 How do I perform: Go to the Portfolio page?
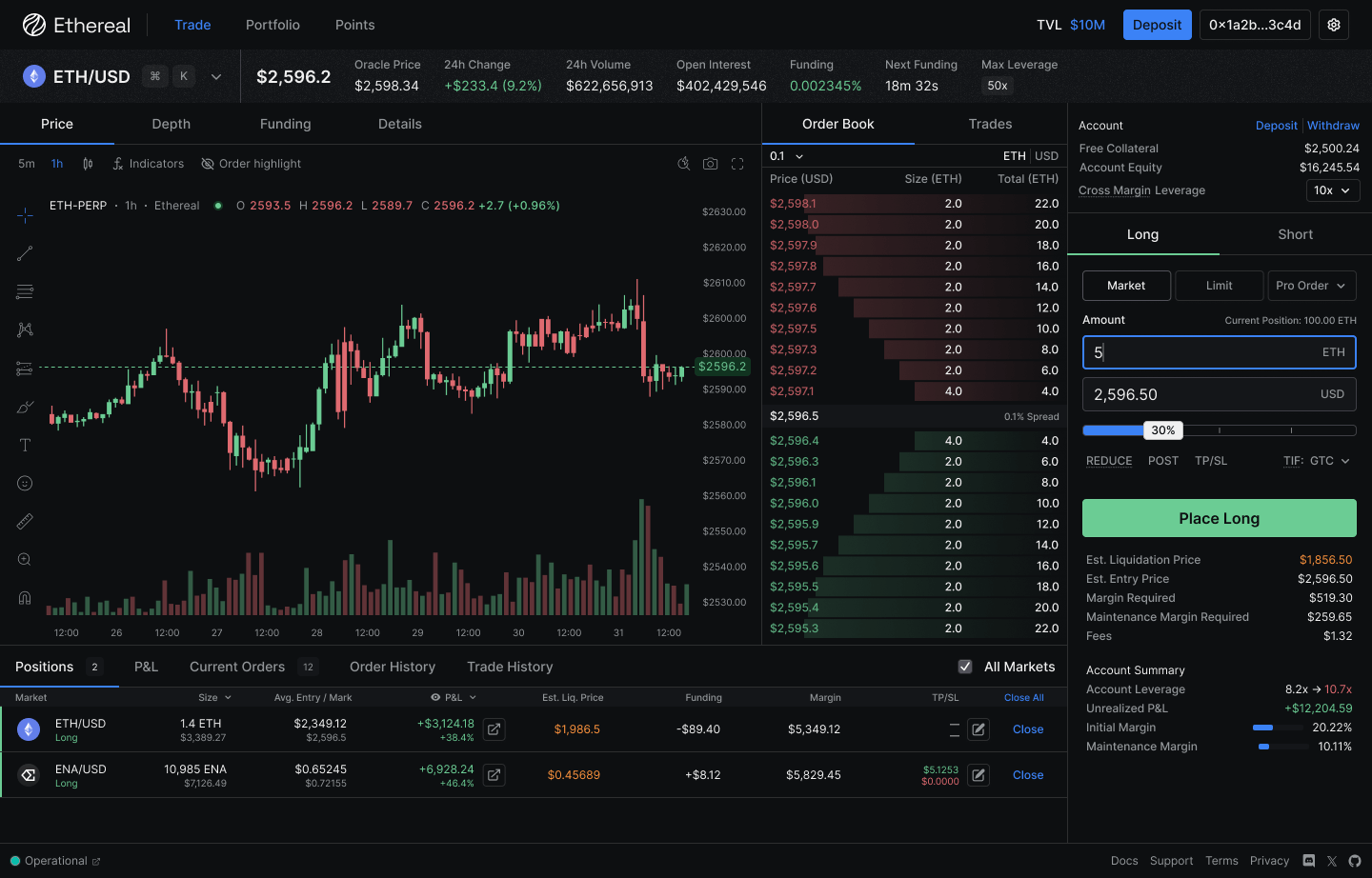(x=272, y=25)
